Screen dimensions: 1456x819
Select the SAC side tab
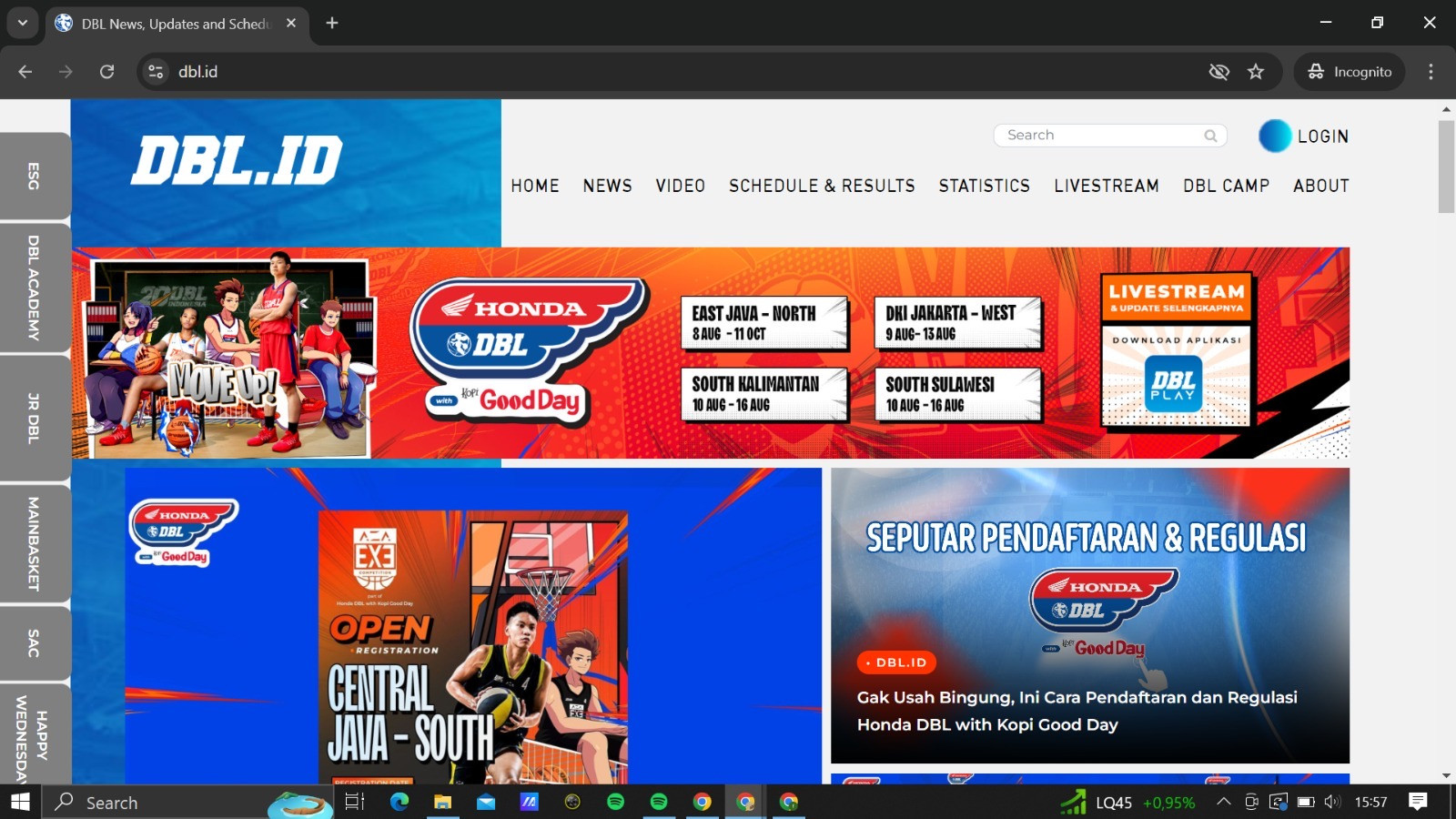(35, 642)
